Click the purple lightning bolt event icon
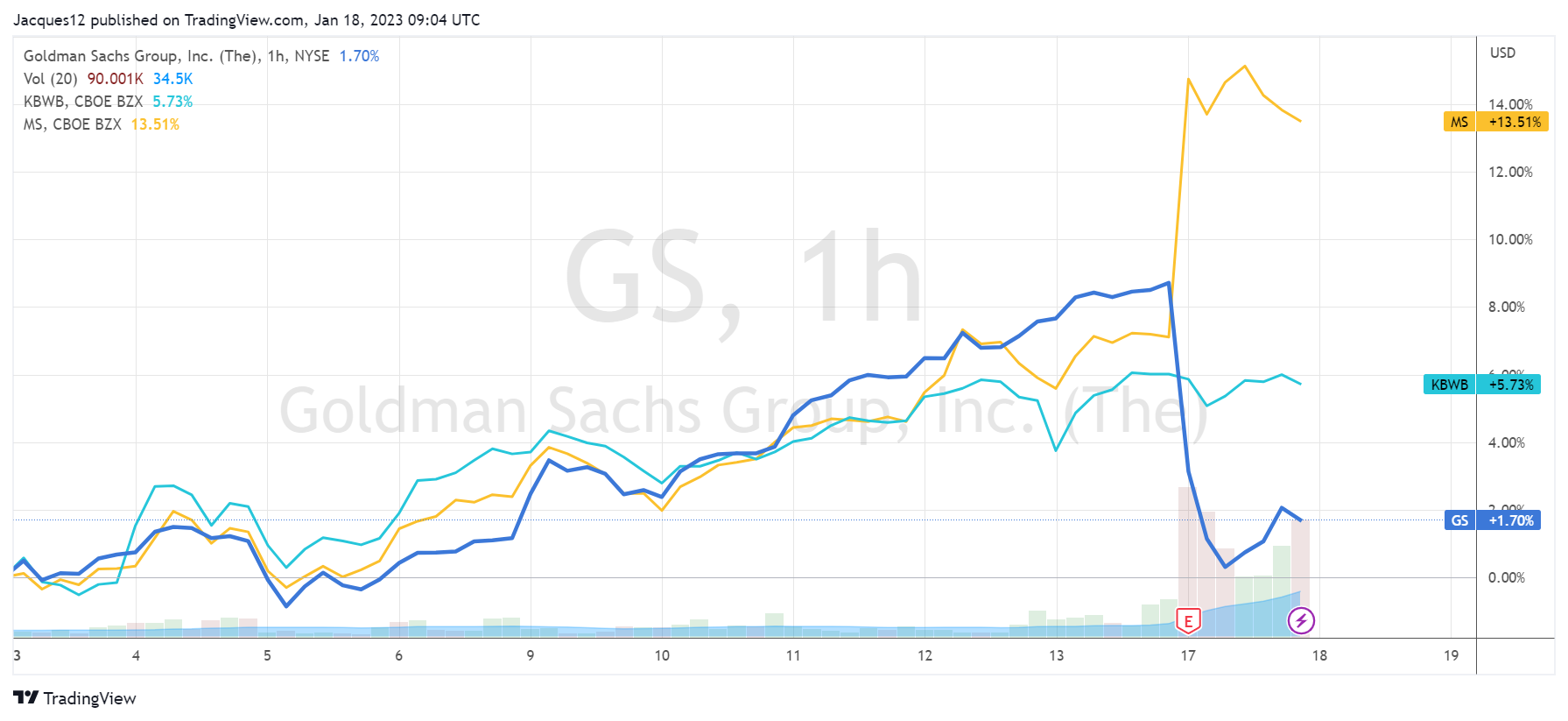1568x721 pixels. (x=1301, y=621)
